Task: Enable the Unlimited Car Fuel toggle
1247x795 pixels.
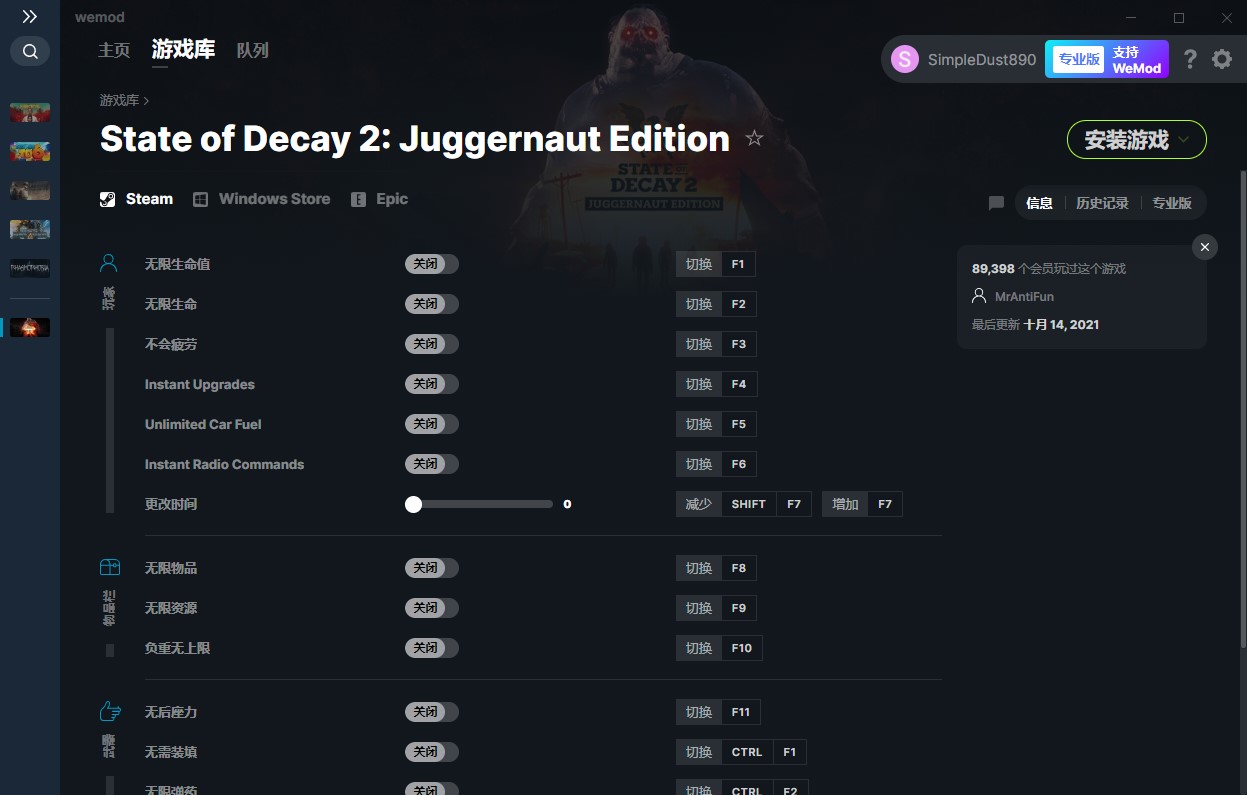Action: click(x=432, y=424)
